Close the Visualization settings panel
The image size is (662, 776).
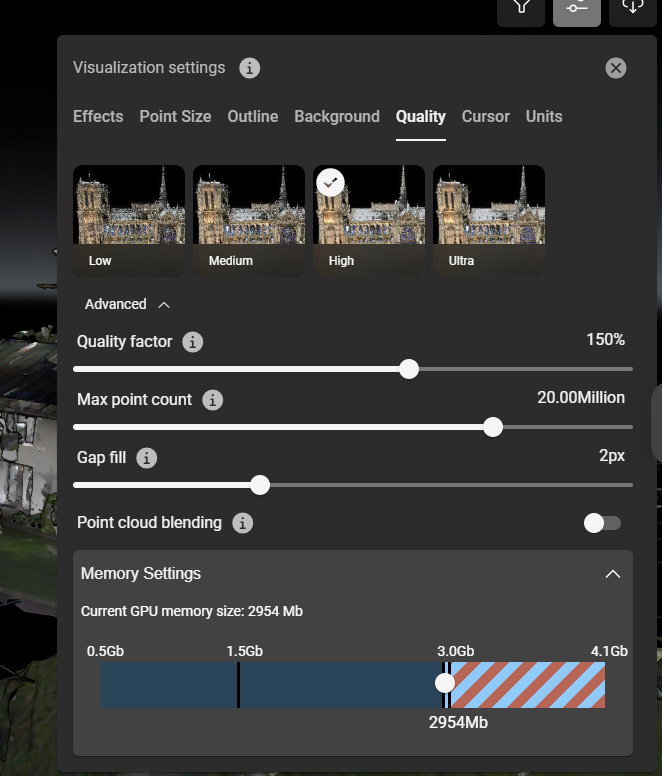616,68
